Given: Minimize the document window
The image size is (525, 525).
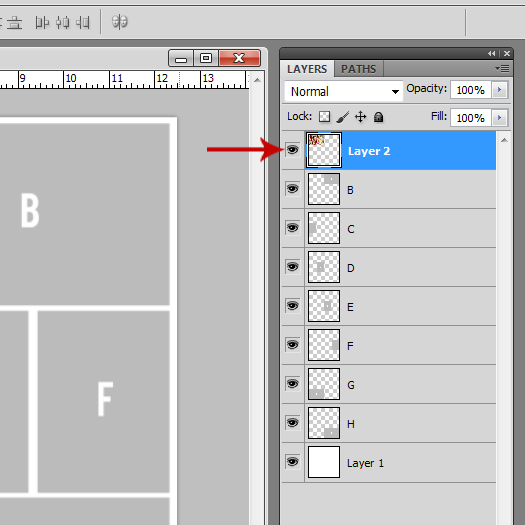Looking at the screenshot, I should pos(181,58).
